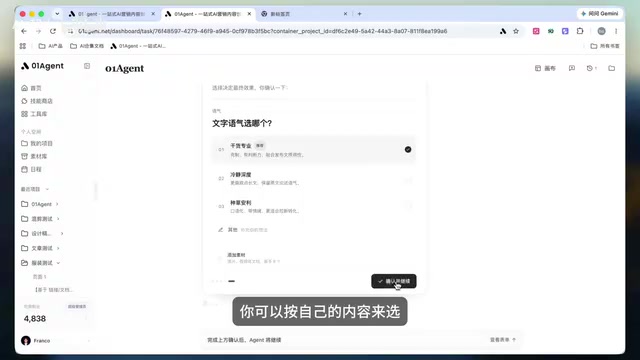This screenshot has width=640, height=360.
Task: Open the pink extension icon
Action: tap(536, 31)
